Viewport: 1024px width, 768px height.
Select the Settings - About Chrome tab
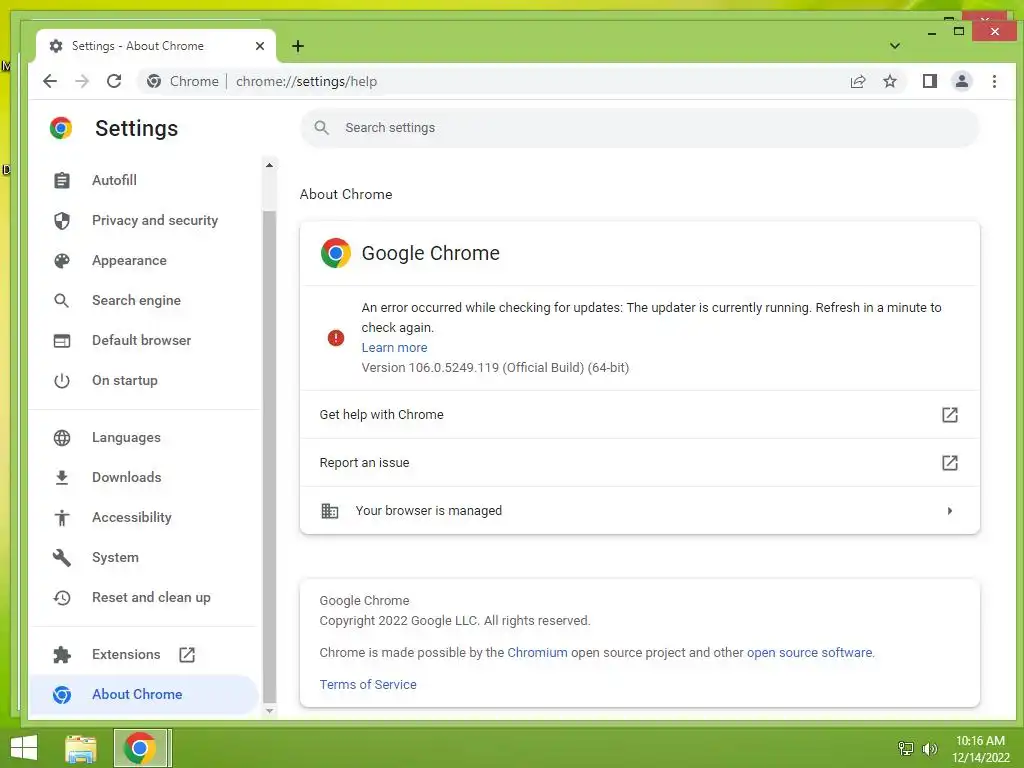(155, 46)
